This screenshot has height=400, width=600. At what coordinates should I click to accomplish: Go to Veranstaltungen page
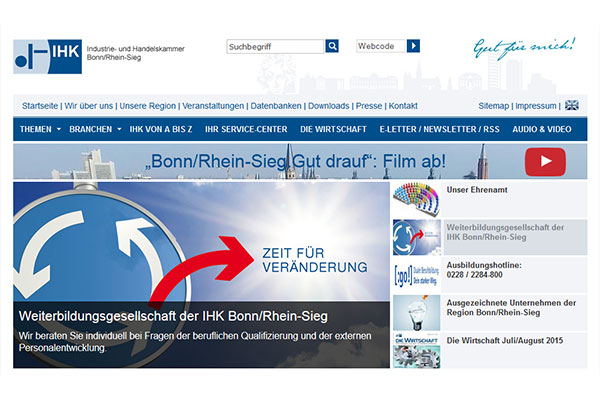click(213, 106)
